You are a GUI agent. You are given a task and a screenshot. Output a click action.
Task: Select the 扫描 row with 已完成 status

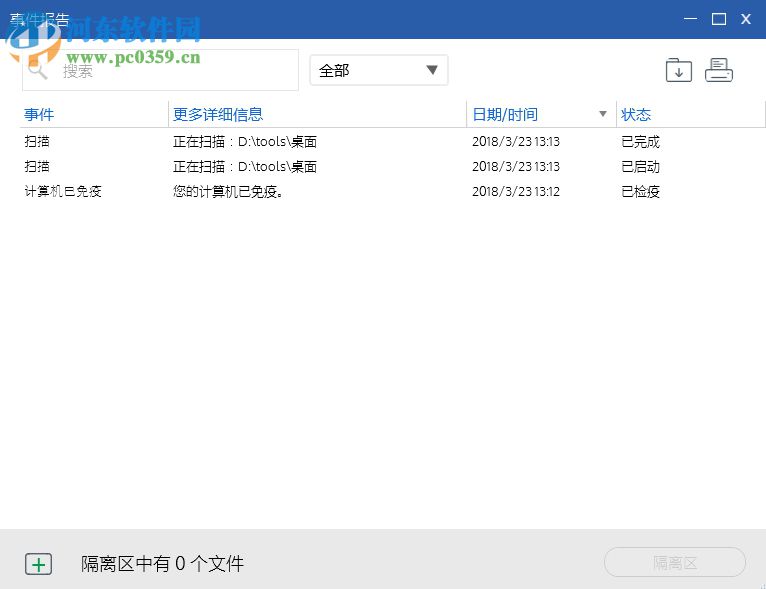pos(392,142)
